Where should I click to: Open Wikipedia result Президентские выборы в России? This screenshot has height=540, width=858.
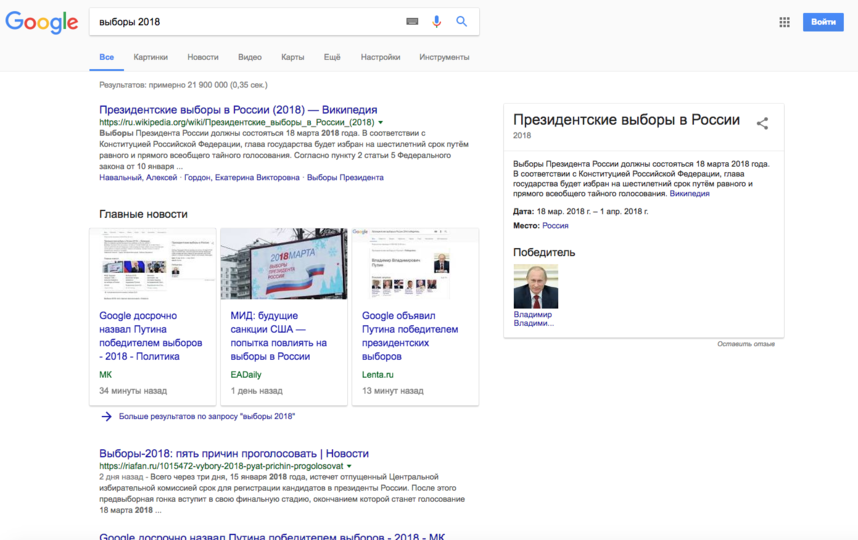coord(238,109)
